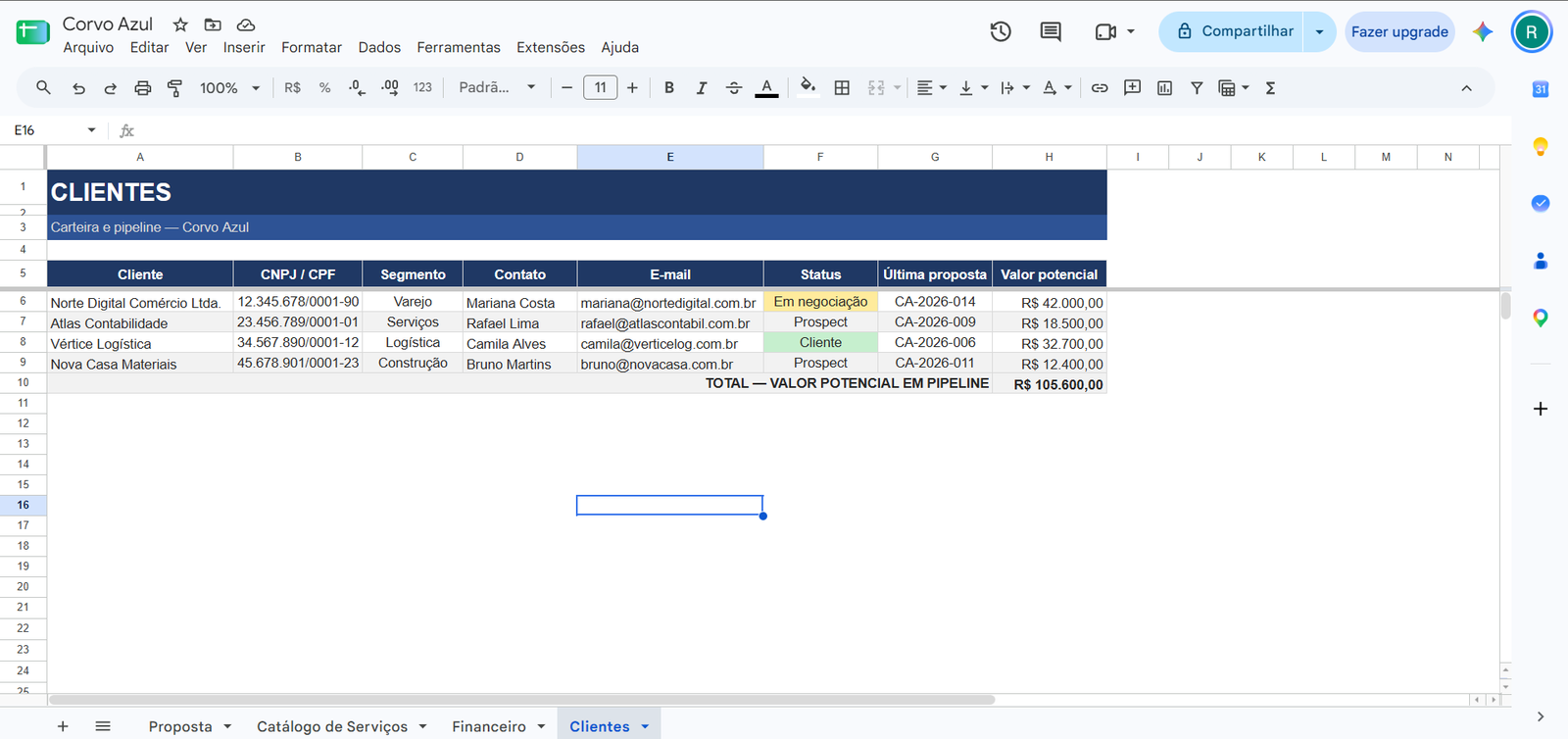
Task: Move document with the folder icon
Action: tap(213, 25)
